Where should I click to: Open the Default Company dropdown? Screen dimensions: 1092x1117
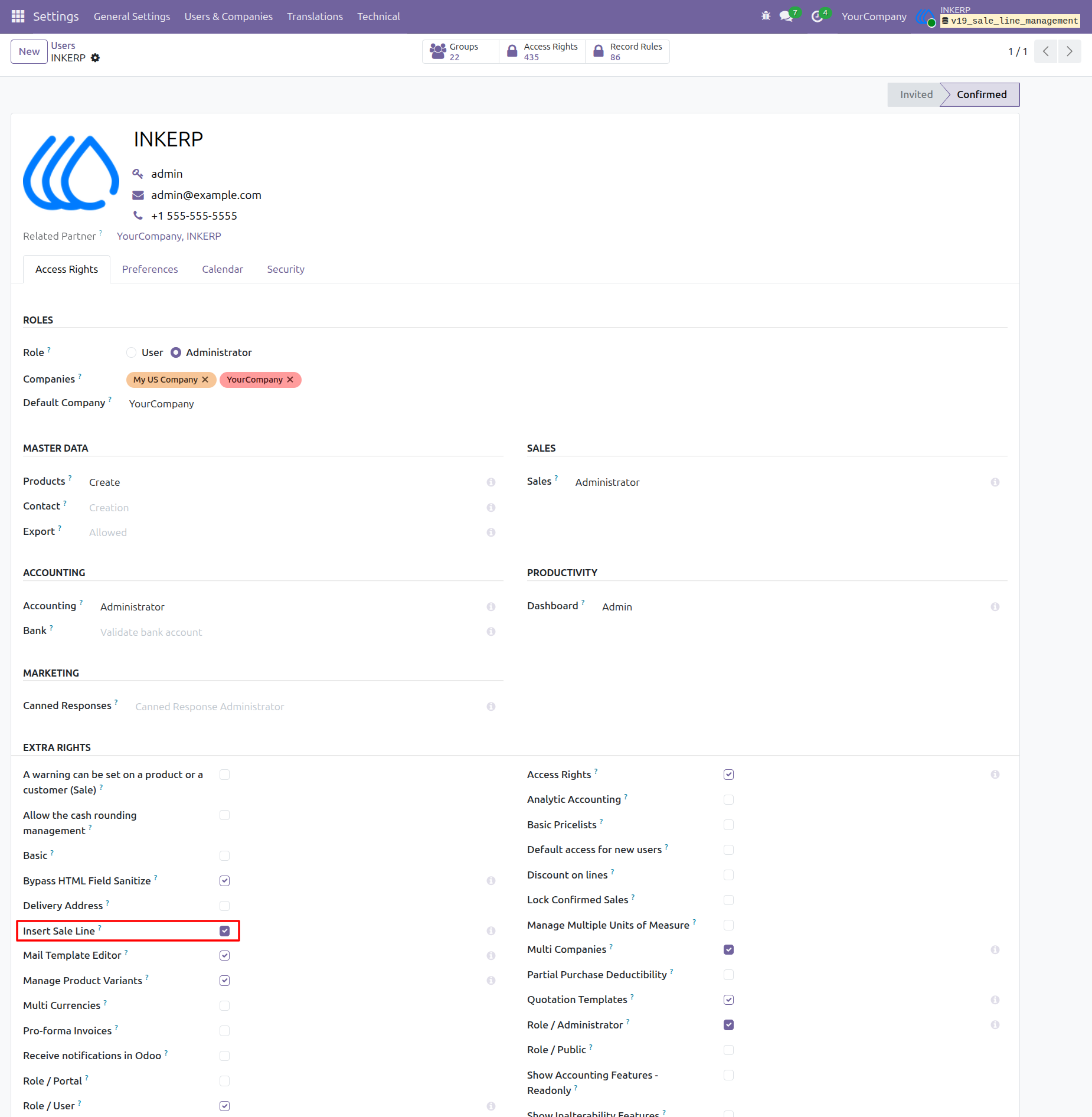pyautogui.click(x=315, y=404)
